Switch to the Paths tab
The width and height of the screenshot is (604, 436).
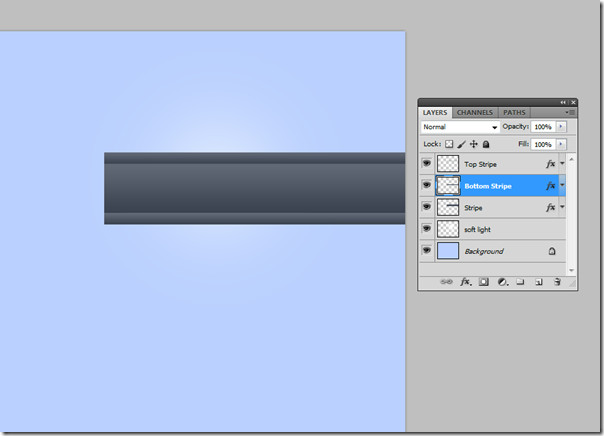[x=514, y=112]
